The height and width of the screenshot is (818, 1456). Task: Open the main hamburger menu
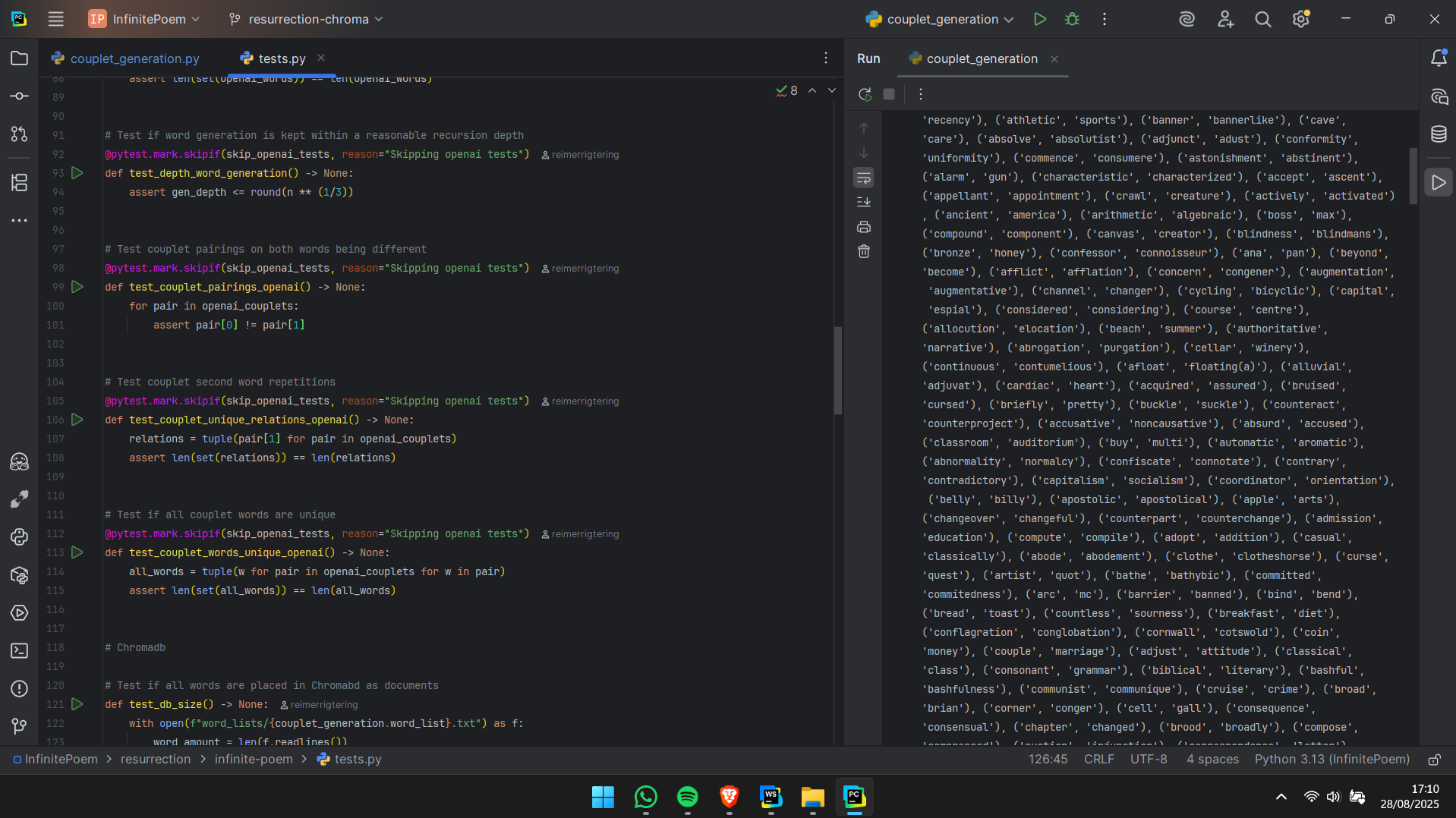coord(56,19)
